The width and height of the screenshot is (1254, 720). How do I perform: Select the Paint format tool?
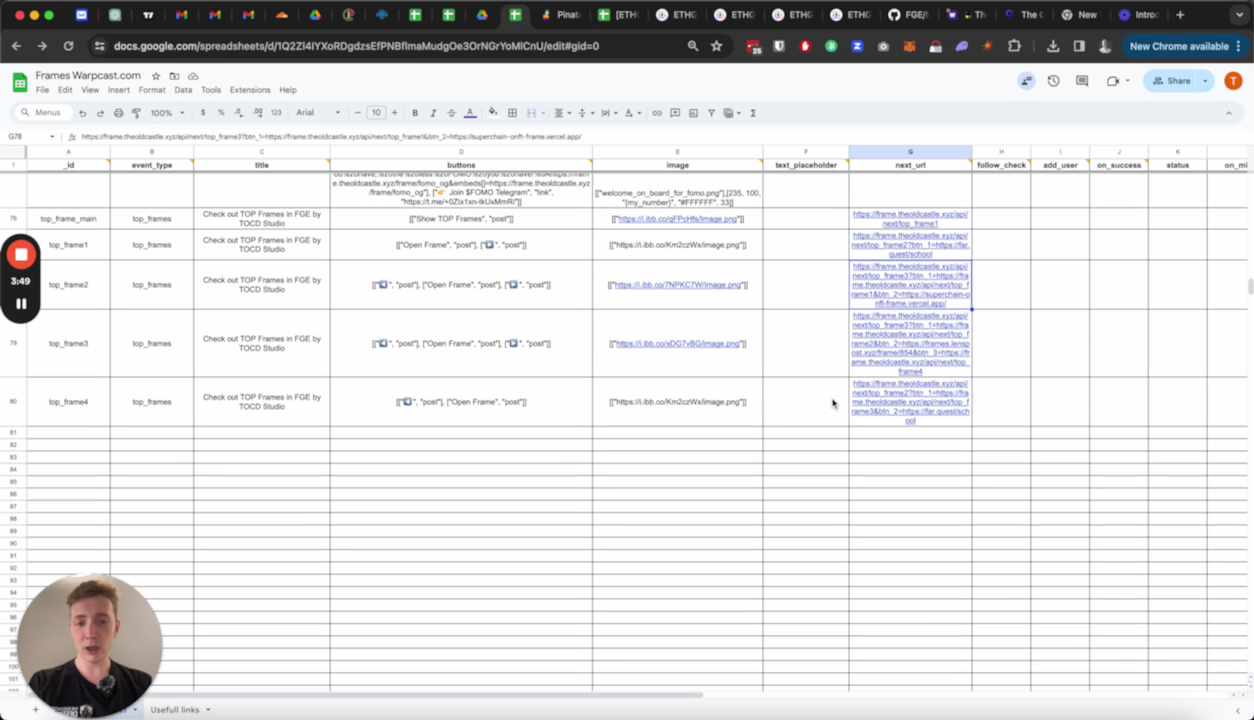pos(135,113)
